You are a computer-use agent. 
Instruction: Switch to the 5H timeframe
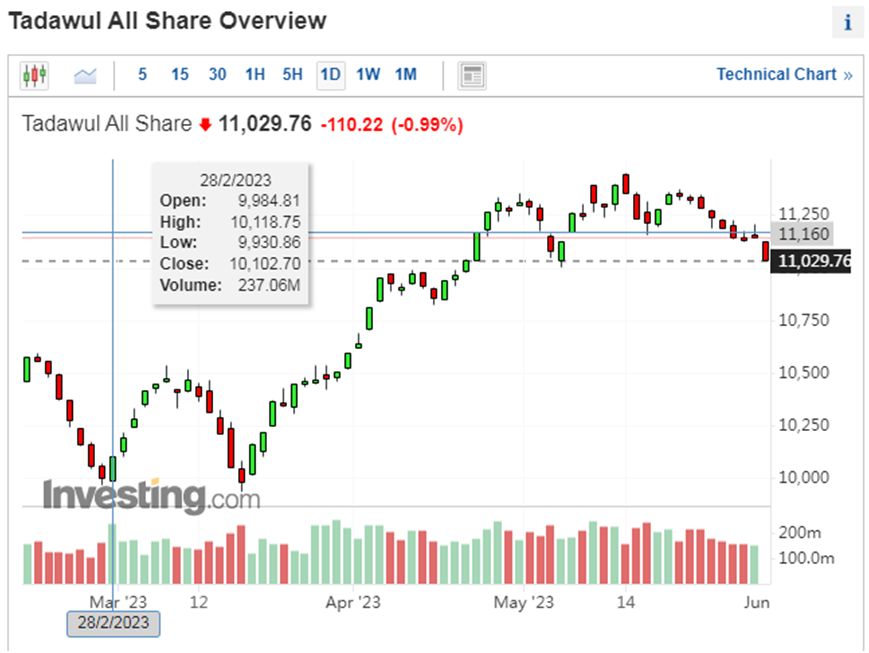[292, 74]
